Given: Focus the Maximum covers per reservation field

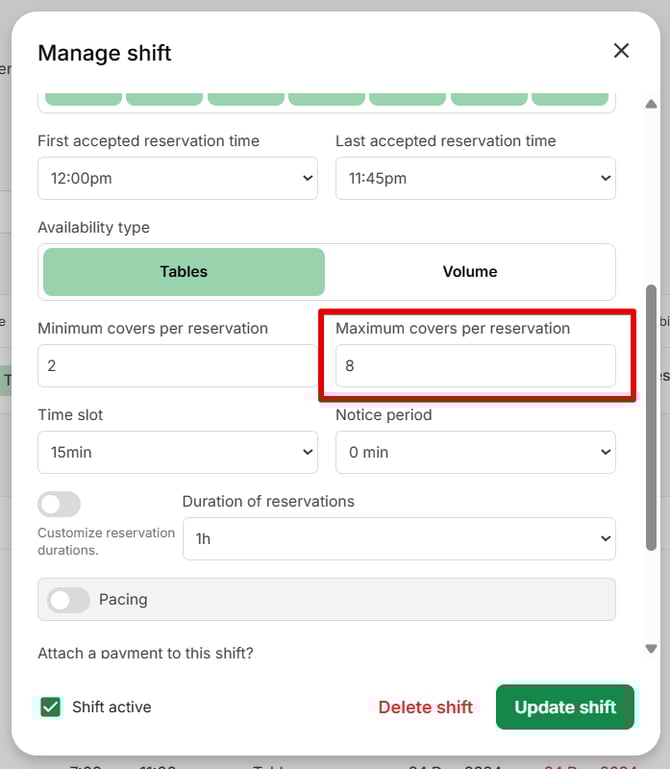Looking at the screenshot, I should coord(475,366).
